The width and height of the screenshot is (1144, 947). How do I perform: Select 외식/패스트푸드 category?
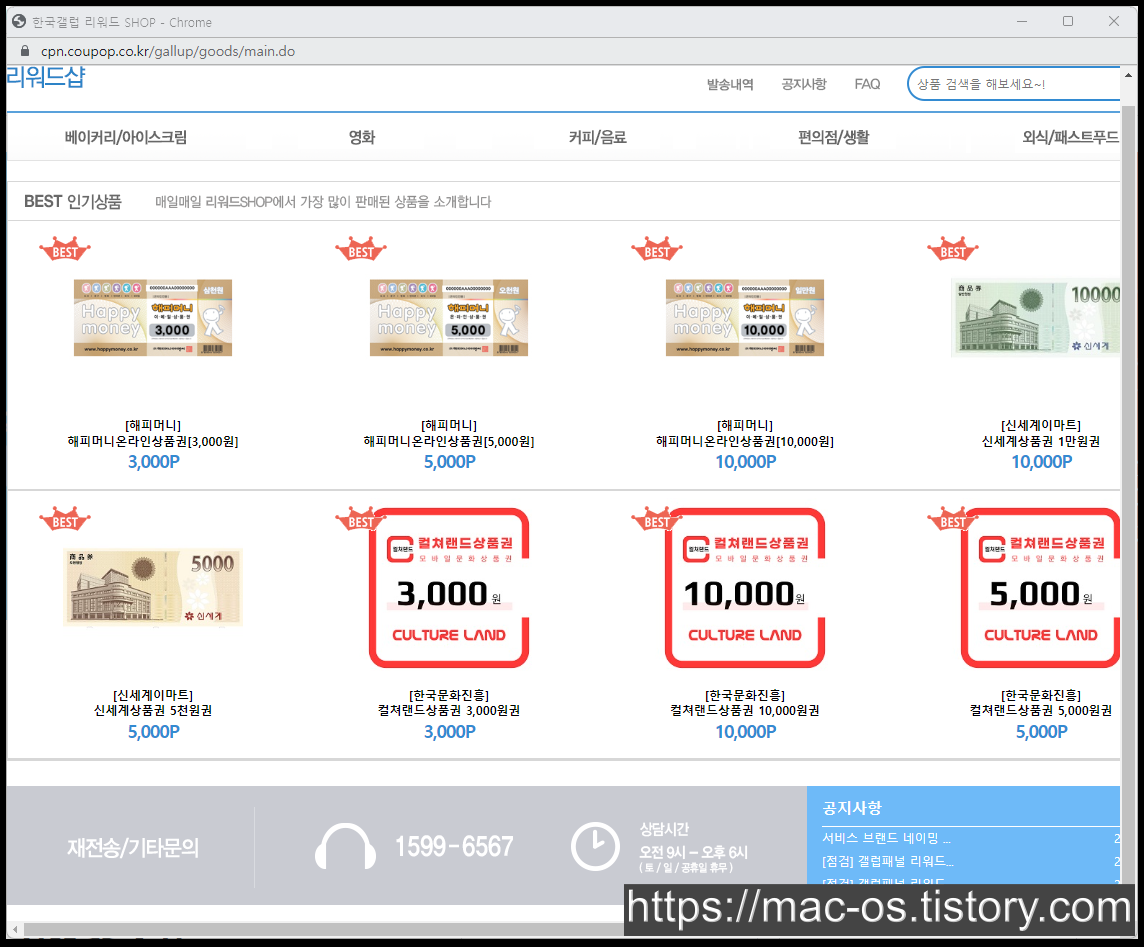(x=1070, y=137)
